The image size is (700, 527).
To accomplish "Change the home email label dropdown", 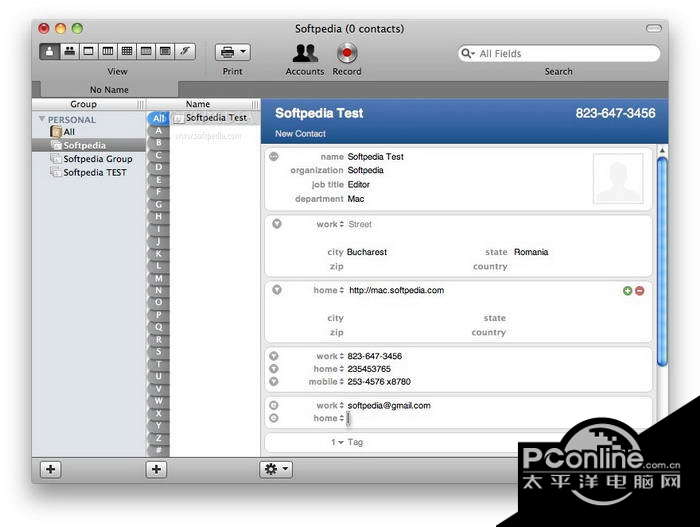I will (x=328, y=418).
